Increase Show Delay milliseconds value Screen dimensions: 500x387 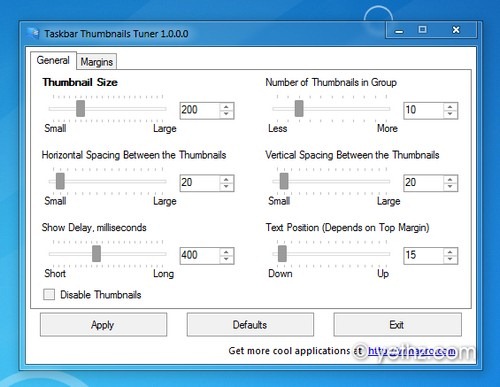(x=226, y=252)
